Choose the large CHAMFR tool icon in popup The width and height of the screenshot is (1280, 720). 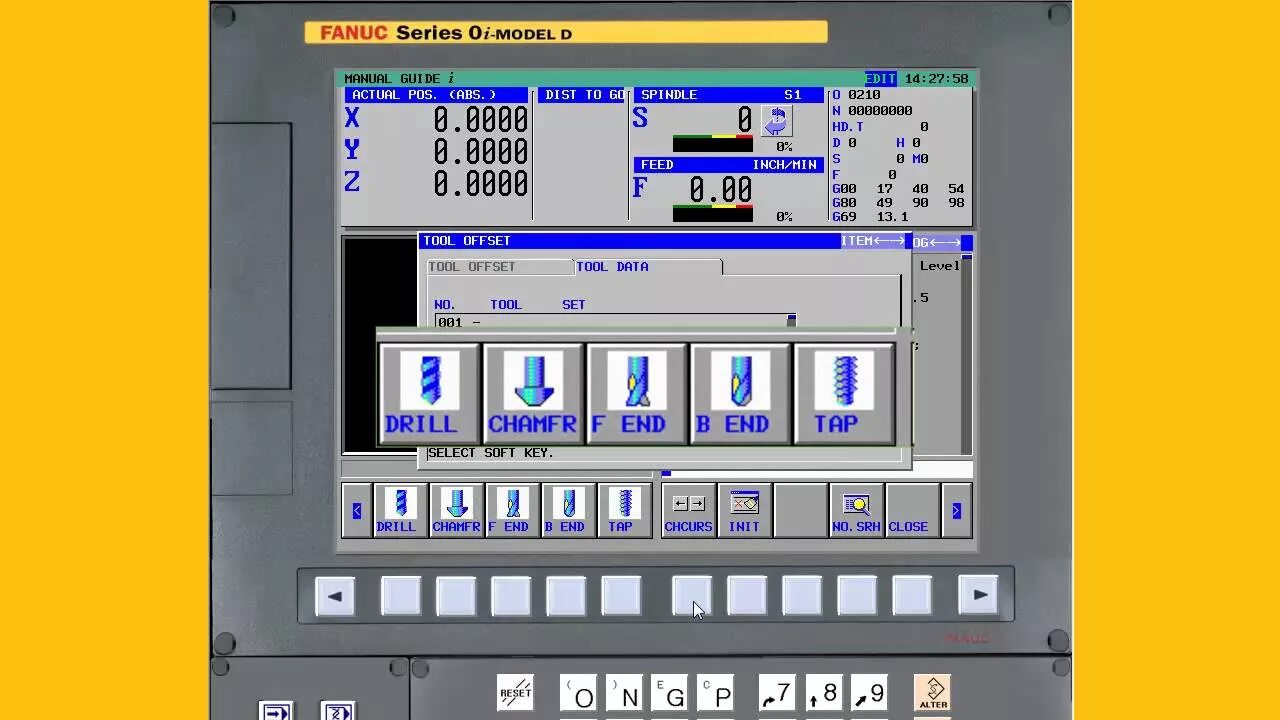pyautogui.click(x=533, y=394)
